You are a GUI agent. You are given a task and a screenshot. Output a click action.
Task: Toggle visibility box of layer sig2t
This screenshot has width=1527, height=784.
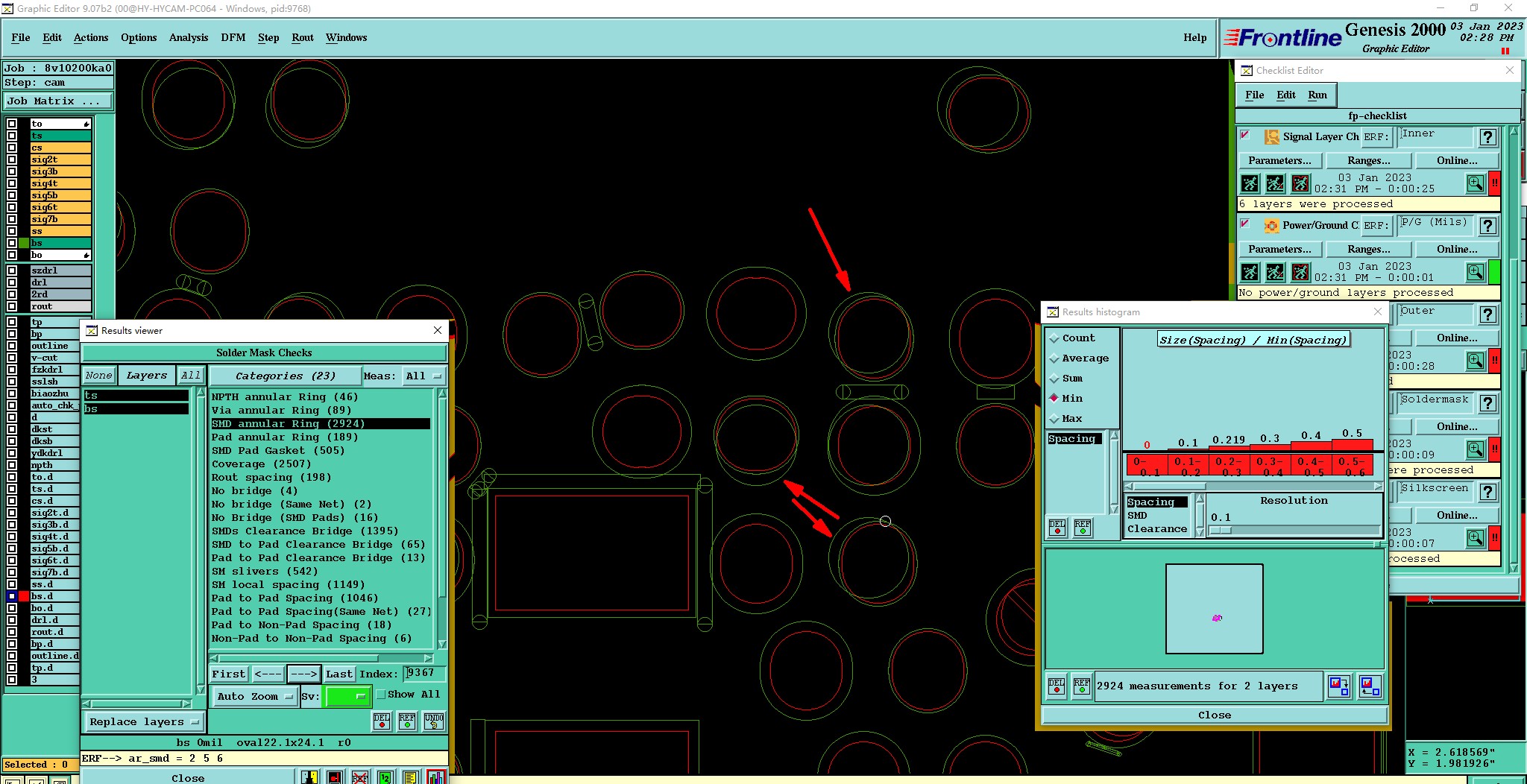point(12,159)
